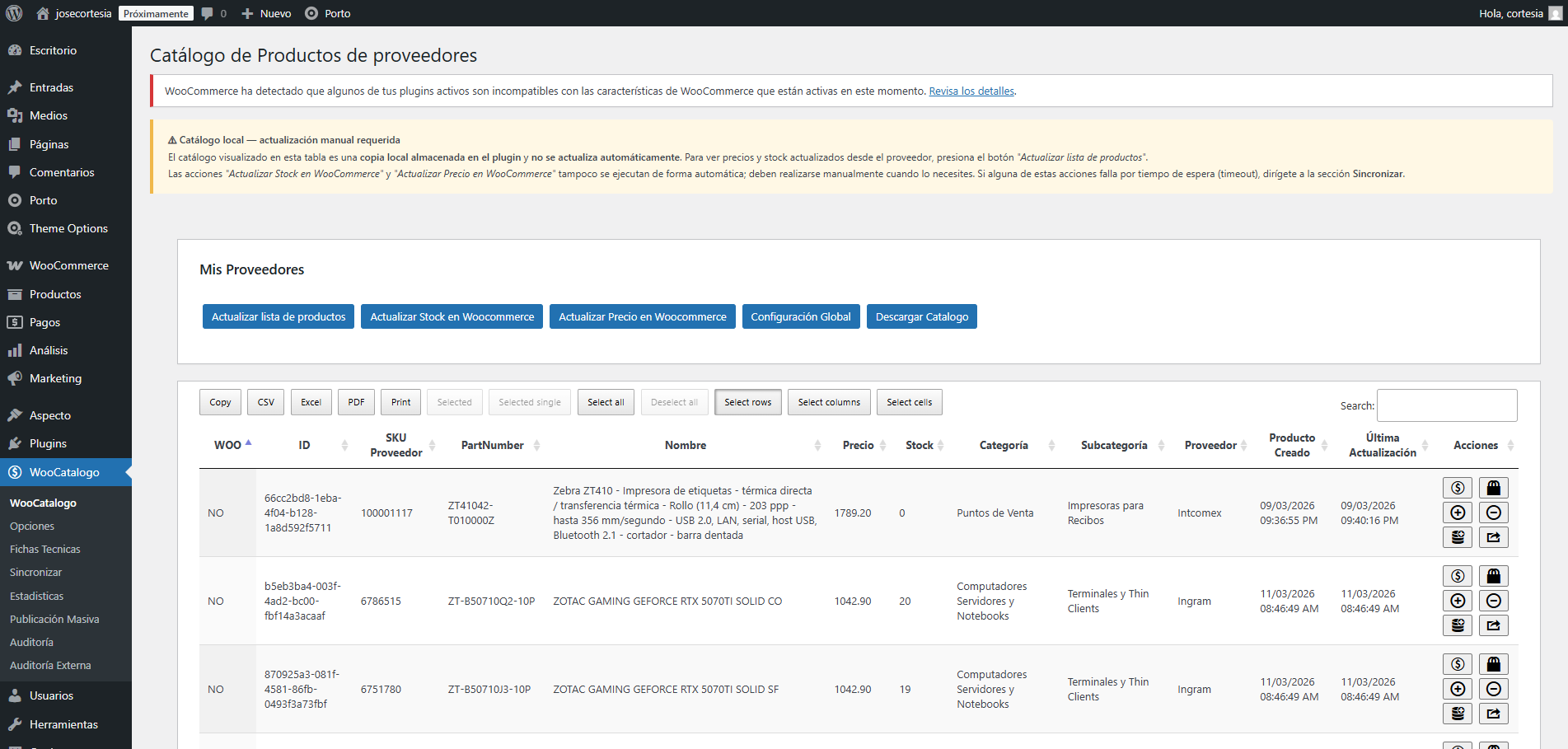1568x749 pixels.
Task: Toggle Select all rows in the table
Action: click(x=606, y=402)
